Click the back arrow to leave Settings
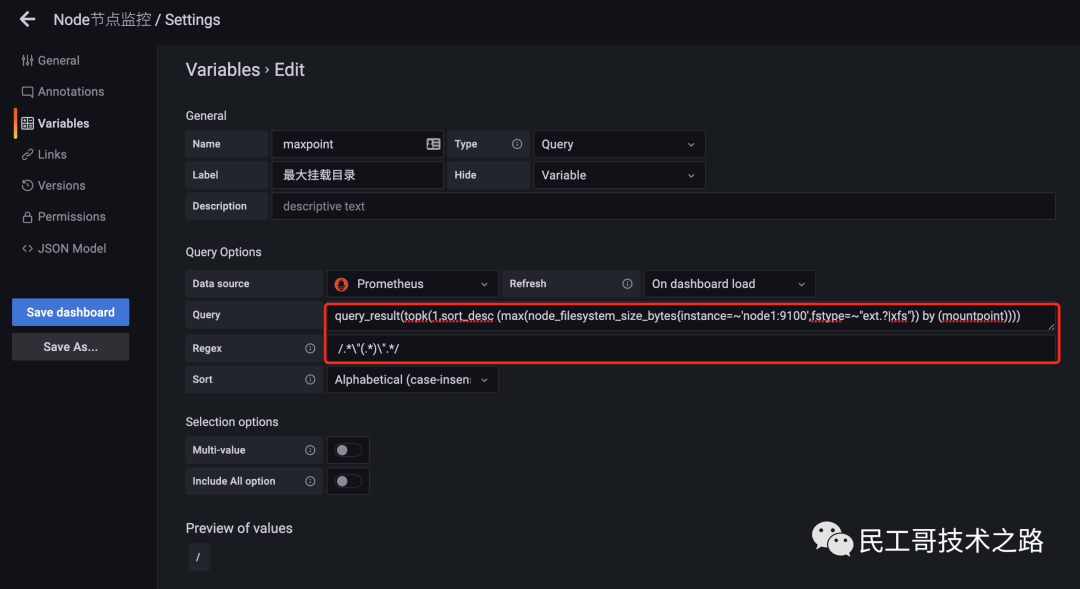The height and width of the screenshot is (589, 1080). tap(27, 19)
